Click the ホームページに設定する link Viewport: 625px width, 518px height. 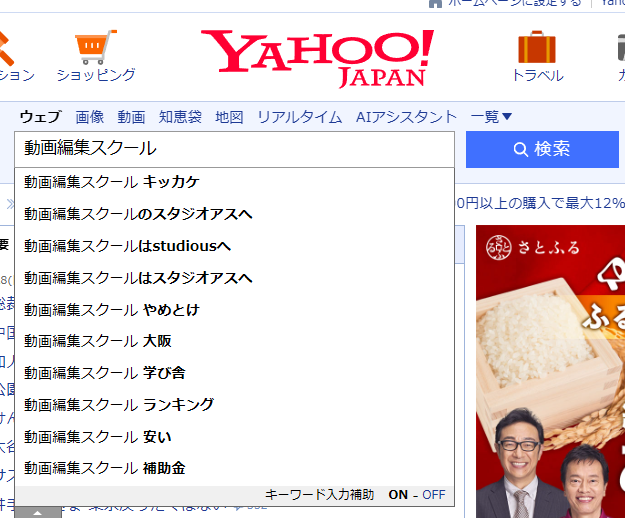pos(515,3)
